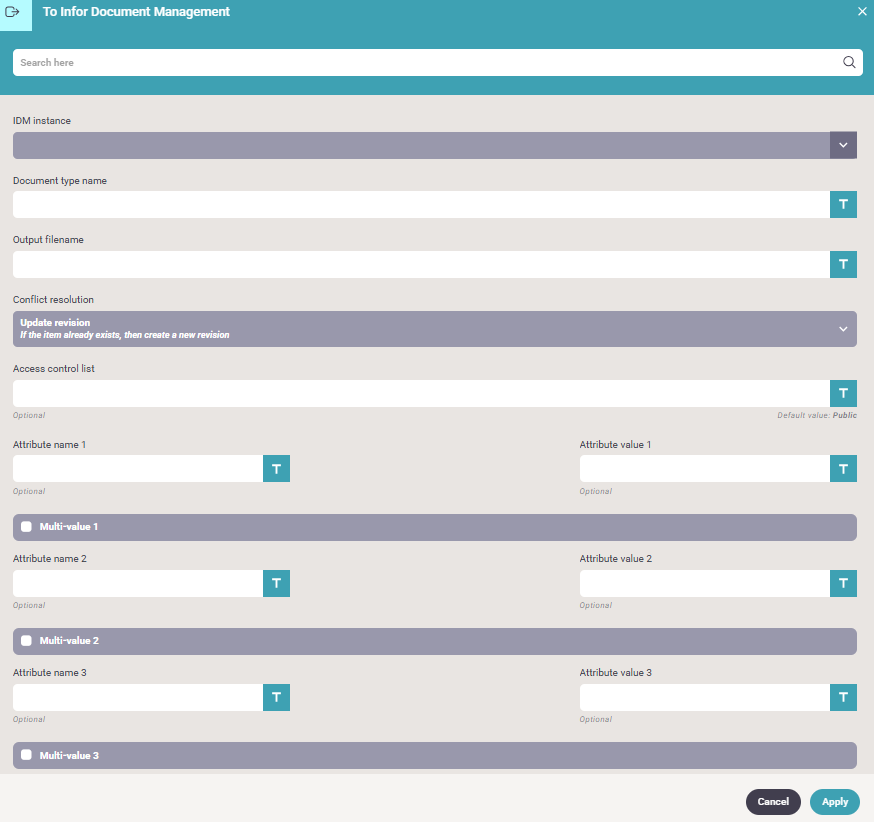Click the Attribute value 2 input
The width and height of the screenshot is (874, 822).
pos(705,583)
